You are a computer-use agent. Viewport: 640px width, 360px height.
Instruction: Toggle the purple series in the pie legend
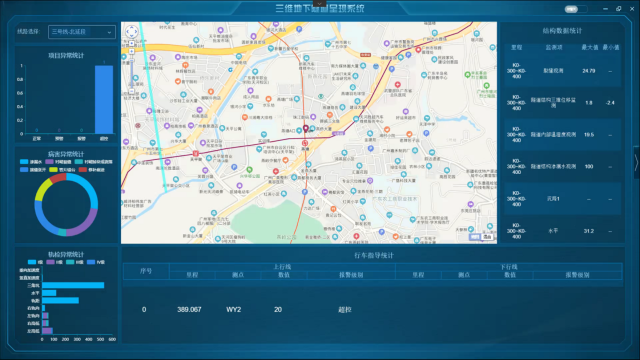click(58, 162)
